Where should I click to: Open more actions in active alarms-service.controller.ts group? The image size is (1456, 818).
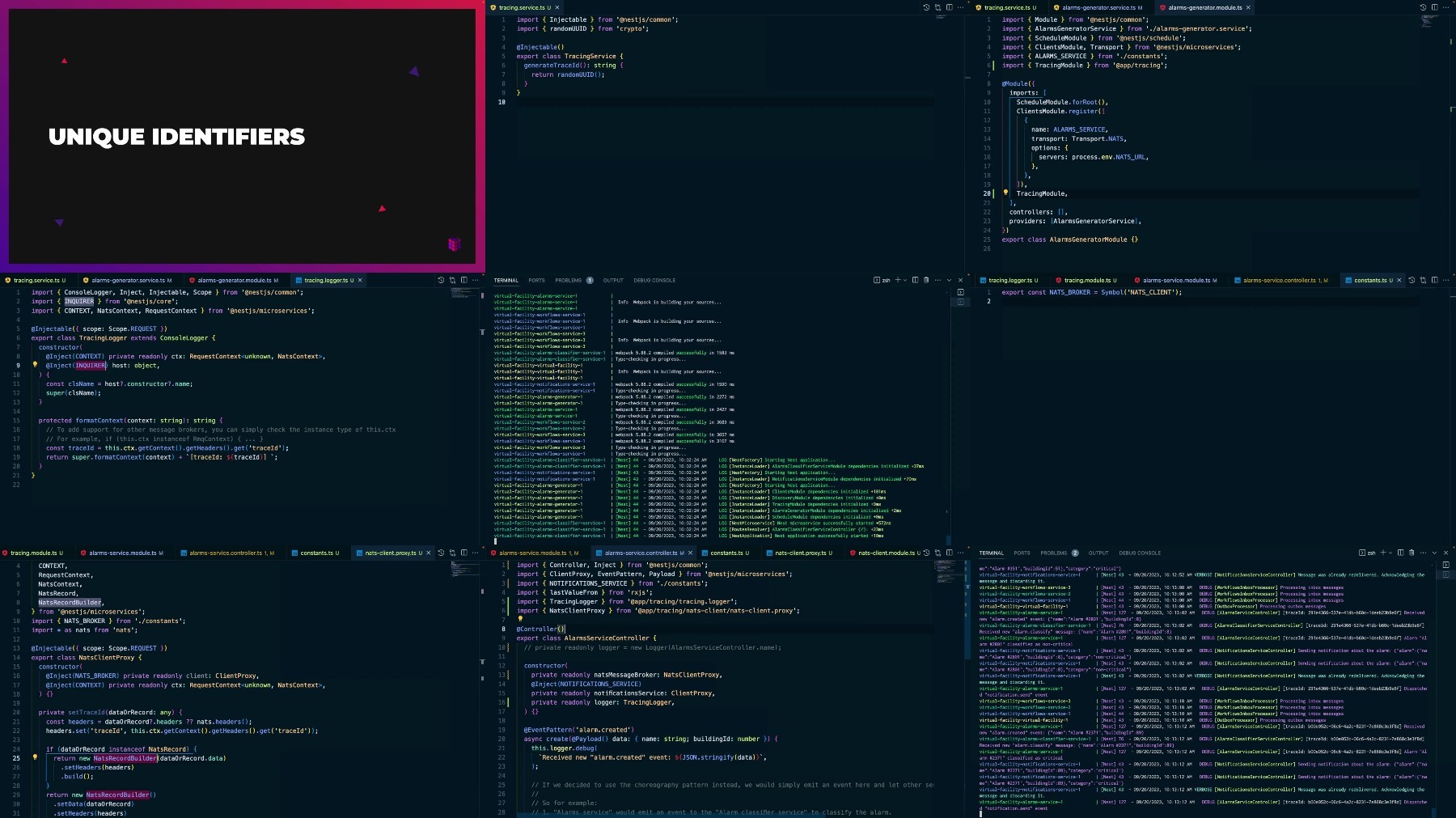pyautogui.click(x=960, y=553)
